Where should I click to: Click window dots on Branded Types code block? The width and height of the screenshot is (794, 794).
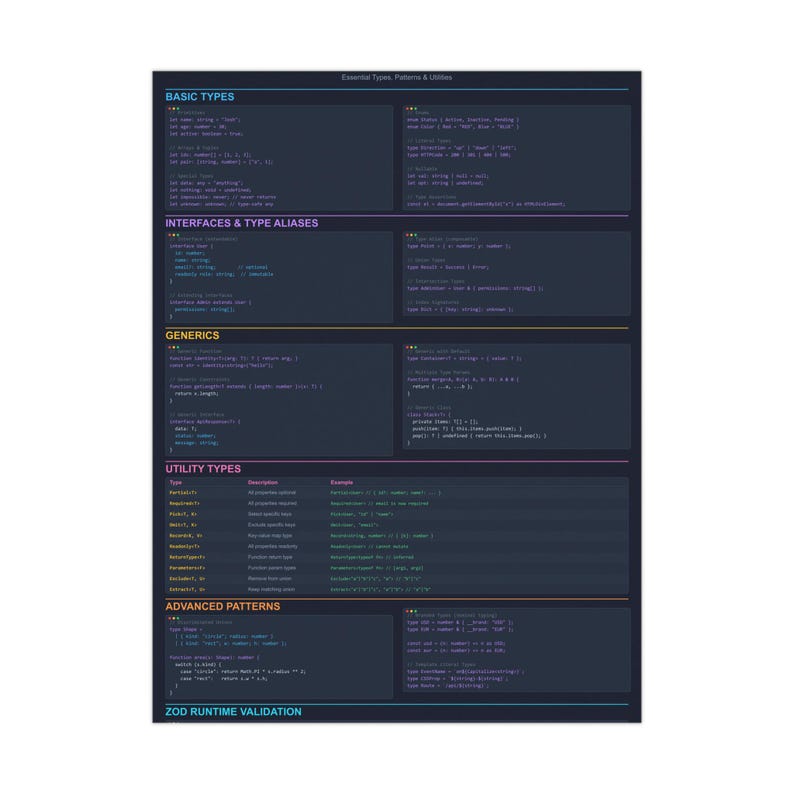(x=411, y=611)
